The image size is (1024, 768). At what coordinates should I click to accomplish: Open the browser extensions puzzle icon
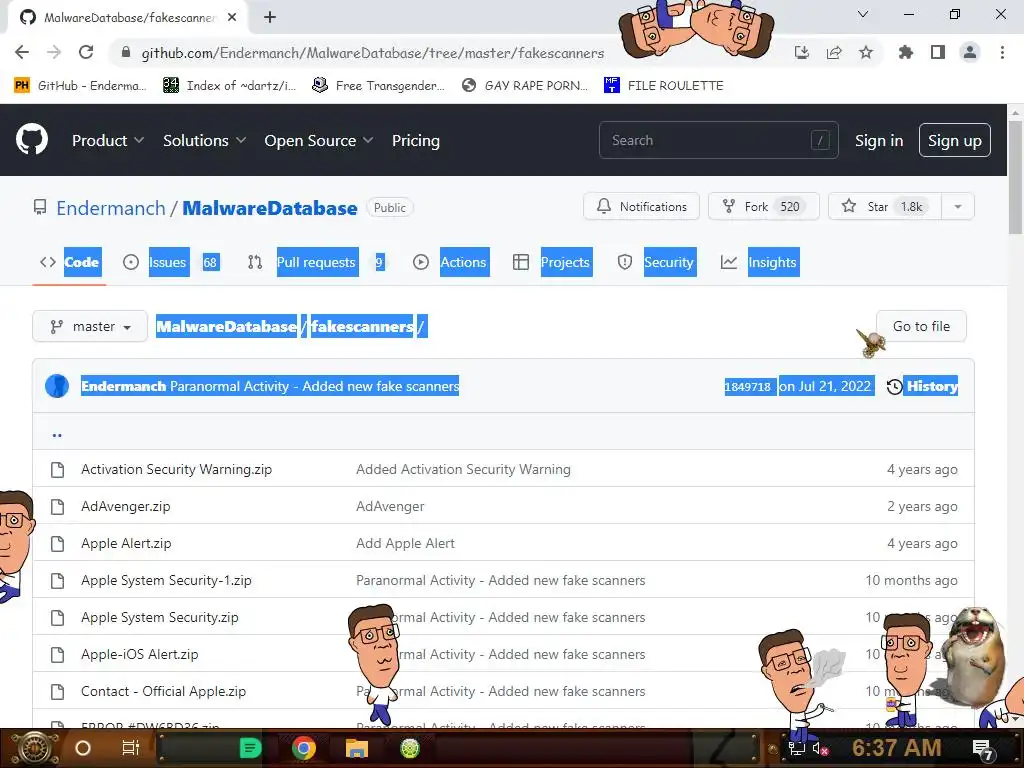pos(906,52)
